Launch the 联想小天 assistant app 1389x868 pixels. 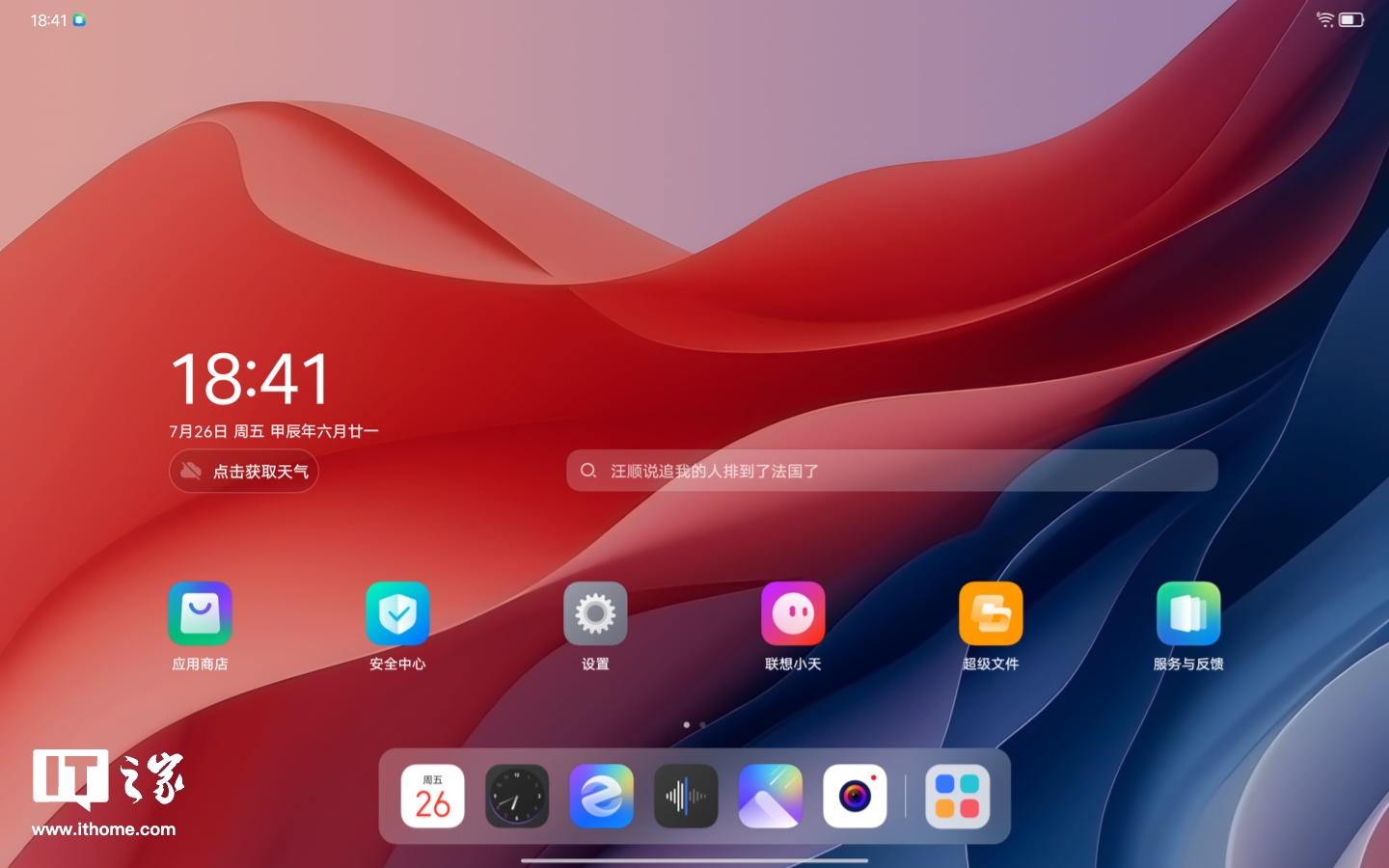point(793,613)
